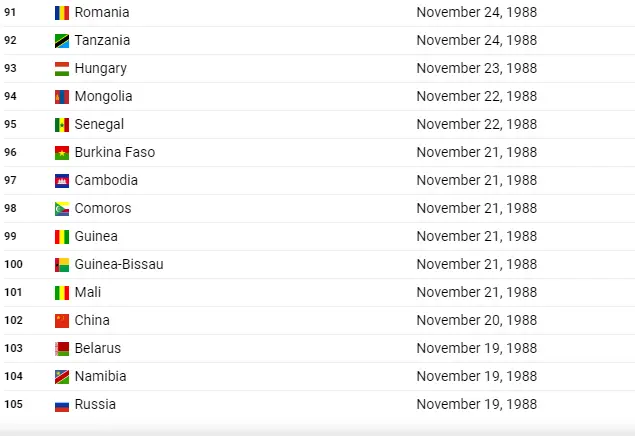Screen dimensions: 635x436
Task: Click China's date November 20, 1988
Action: click(x=477, y=320)
